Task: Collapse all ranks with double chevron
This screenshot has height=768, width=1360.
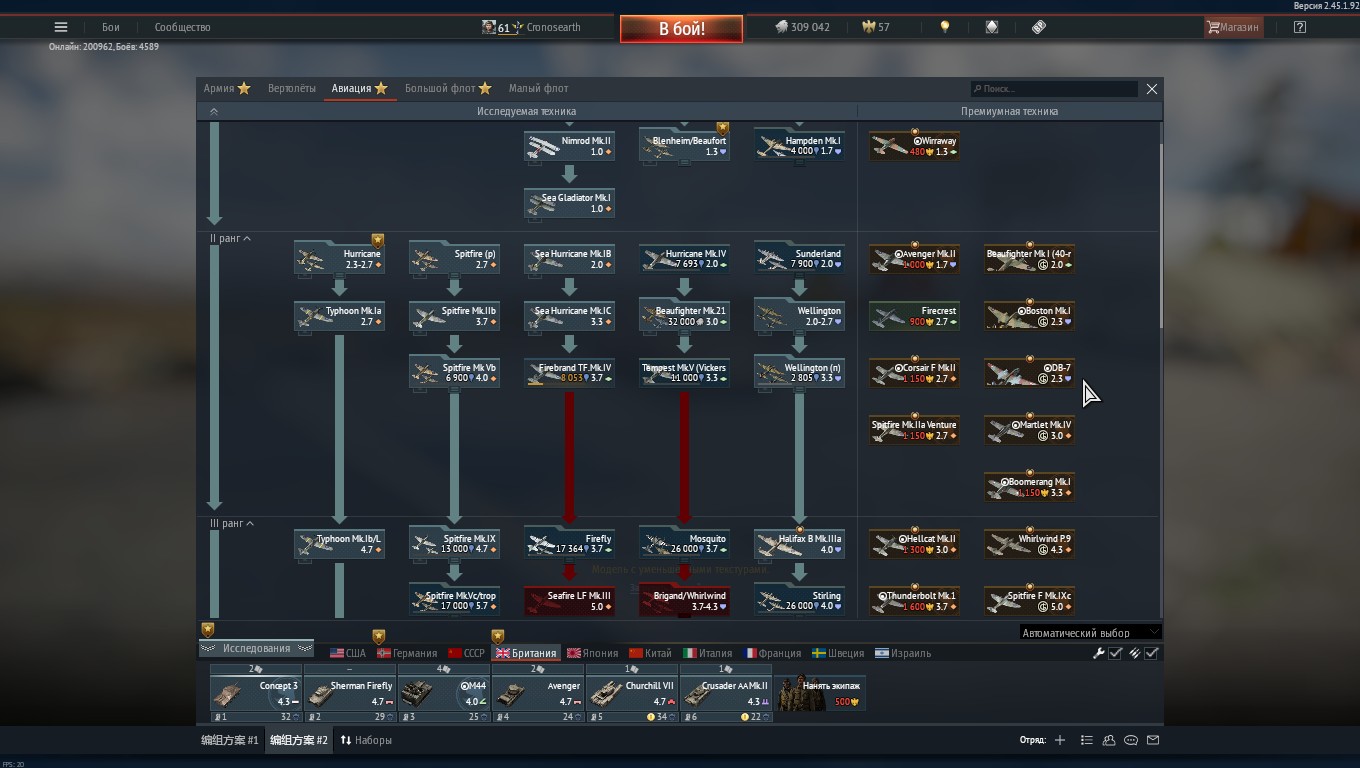Action: [213, 111]
